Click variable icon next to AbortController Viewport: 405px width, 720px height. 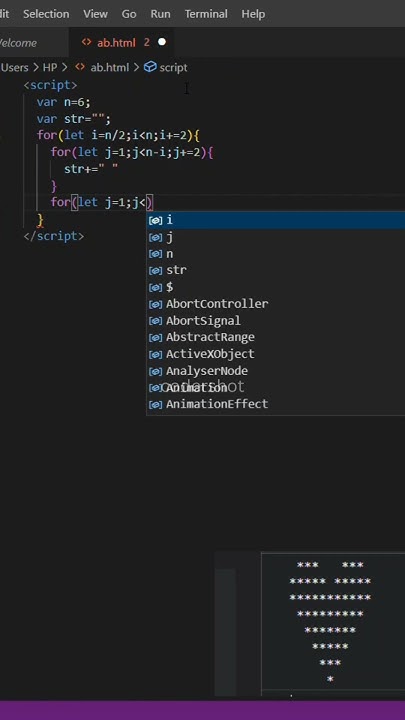156,304
